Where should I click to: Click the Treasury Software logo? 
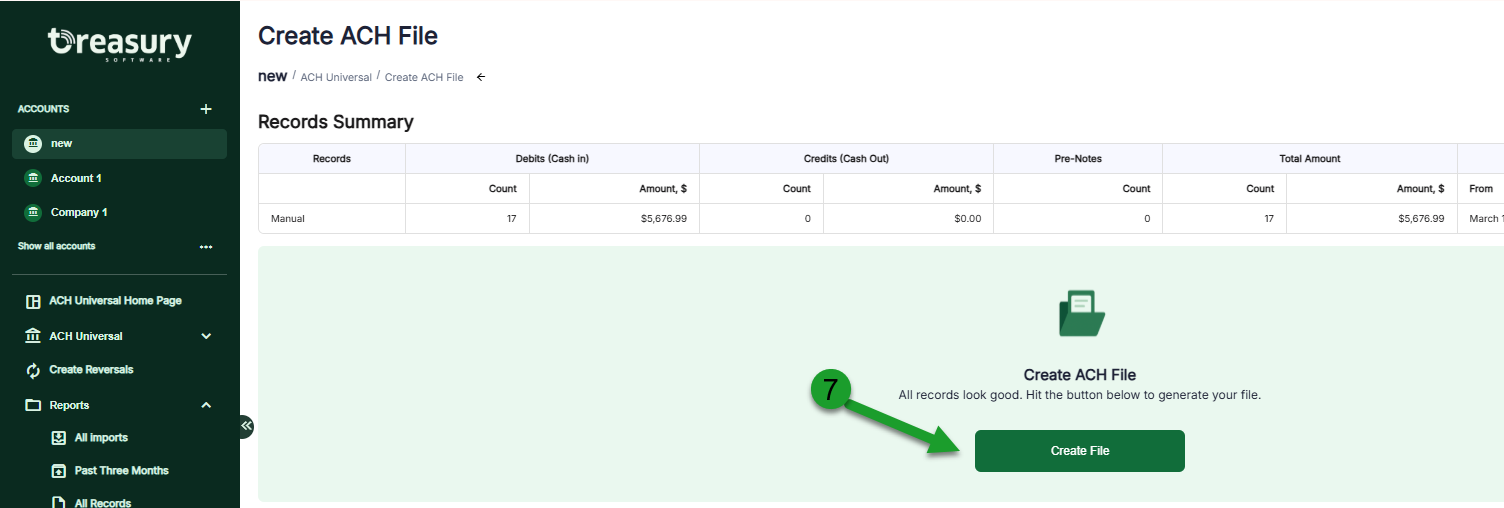[120, 44]
